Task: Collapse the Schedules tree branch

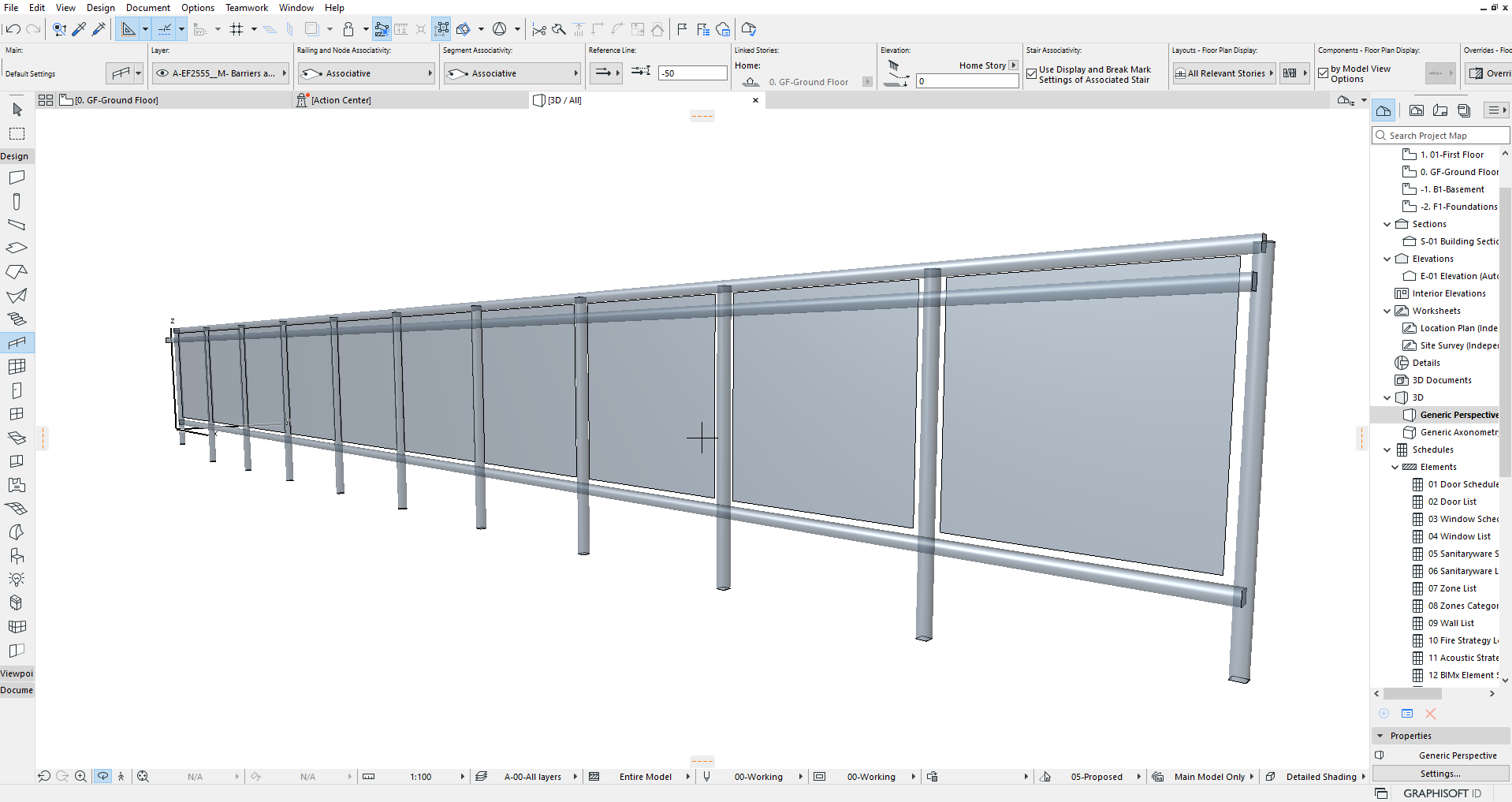Action: [1387, 449]
